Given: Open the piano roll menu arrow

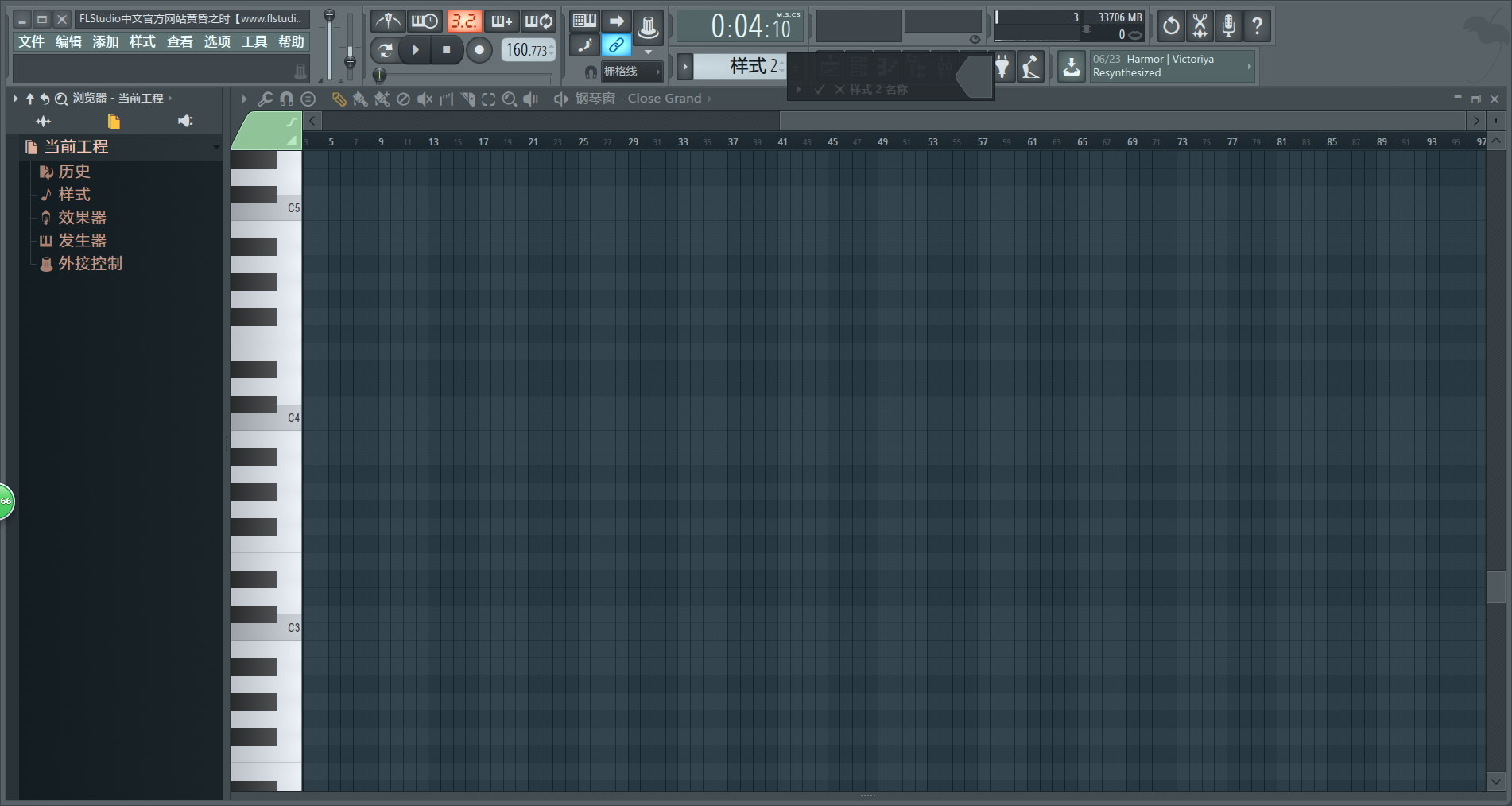Looking at the screenshot, I should pyautogui.click(x=244, y=99).
